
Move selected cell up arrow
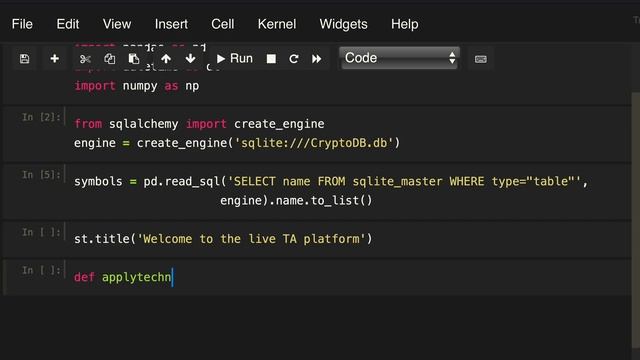coord(166,59)
